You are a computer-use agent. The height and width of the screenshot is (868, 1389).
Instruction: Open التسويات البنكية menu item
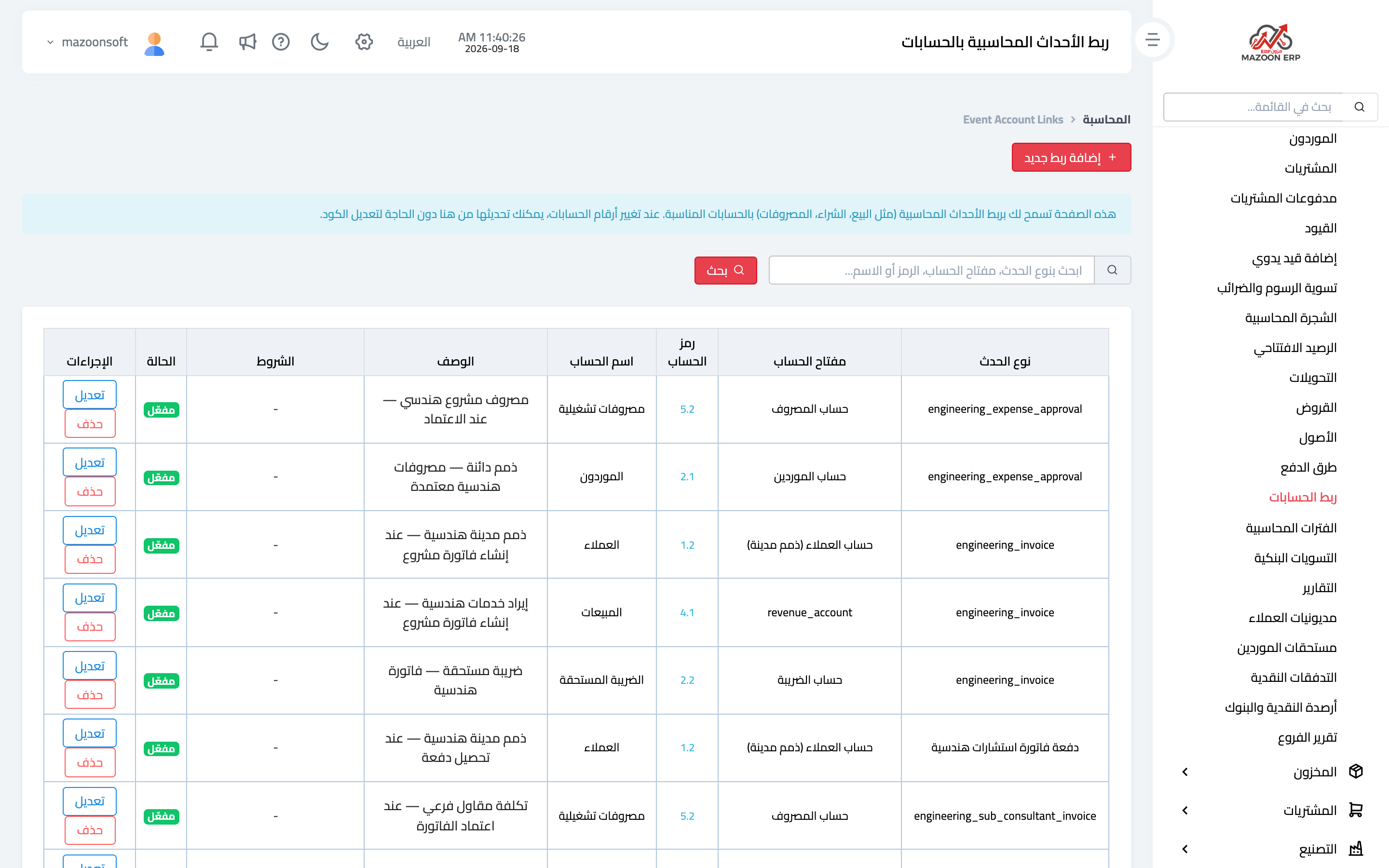(1295, 557)
